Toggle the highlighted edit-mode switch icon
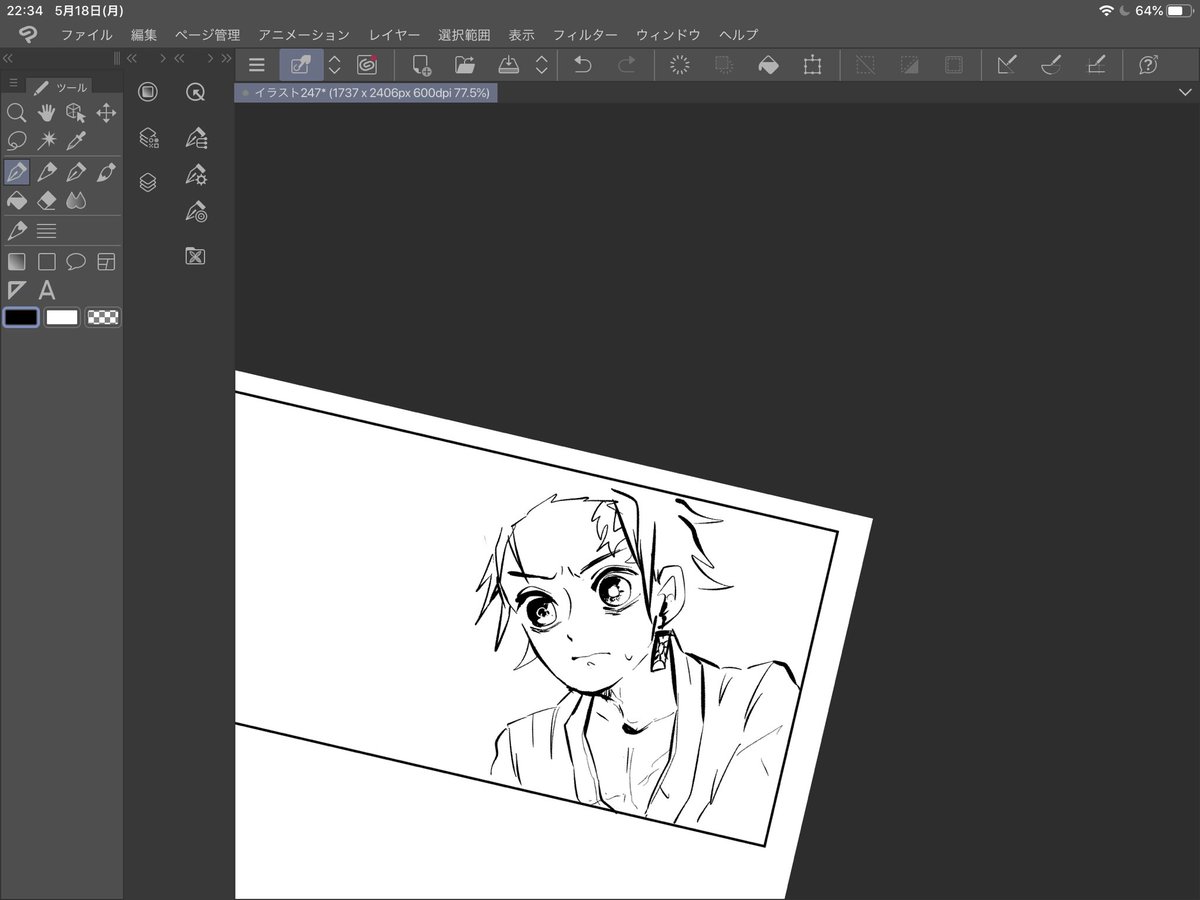The height and width of the screenshot is (900, 1200). coord(301,65)
